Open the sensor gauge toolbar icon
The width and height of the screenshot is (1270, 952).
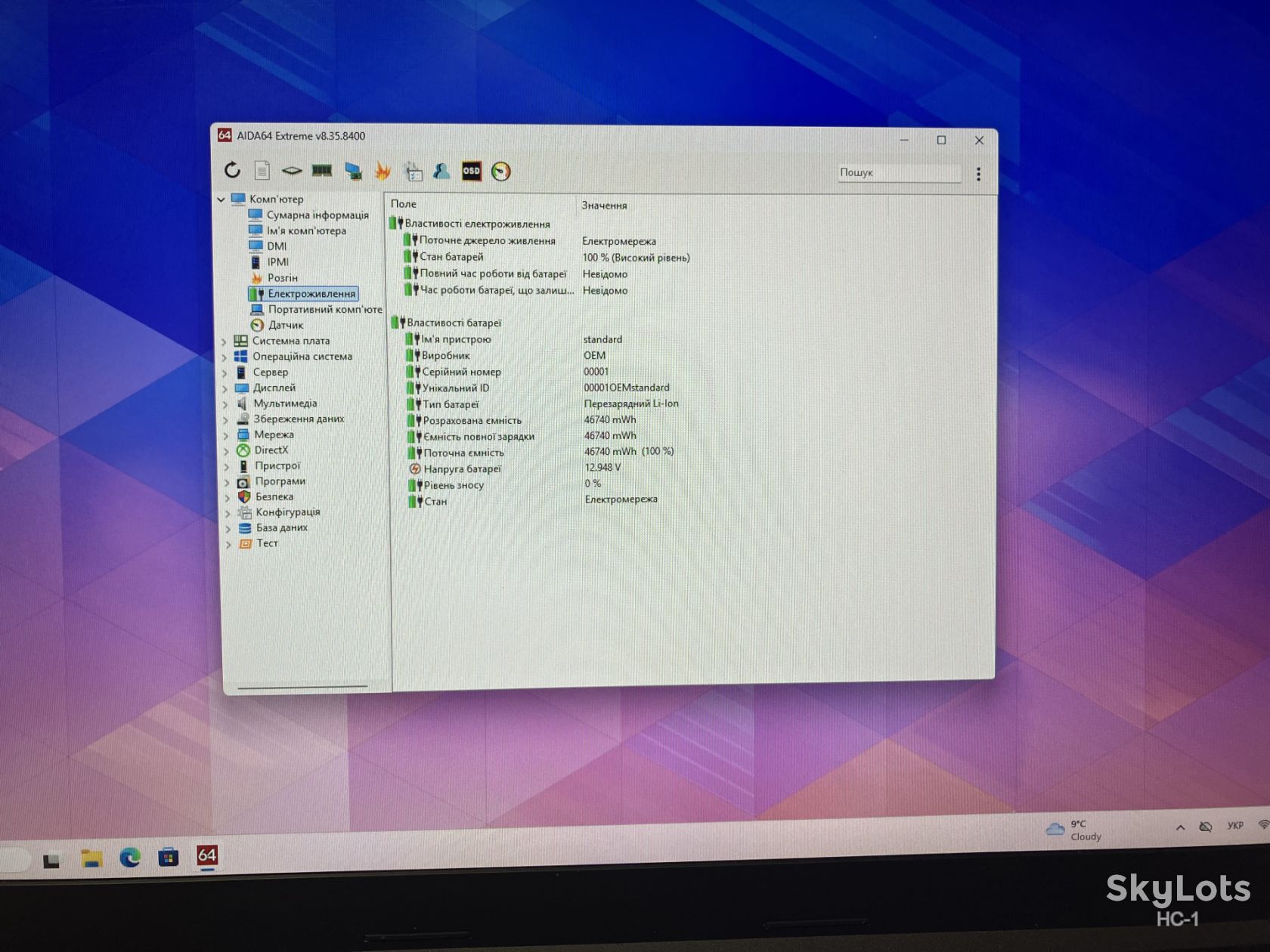pos(500,172)
